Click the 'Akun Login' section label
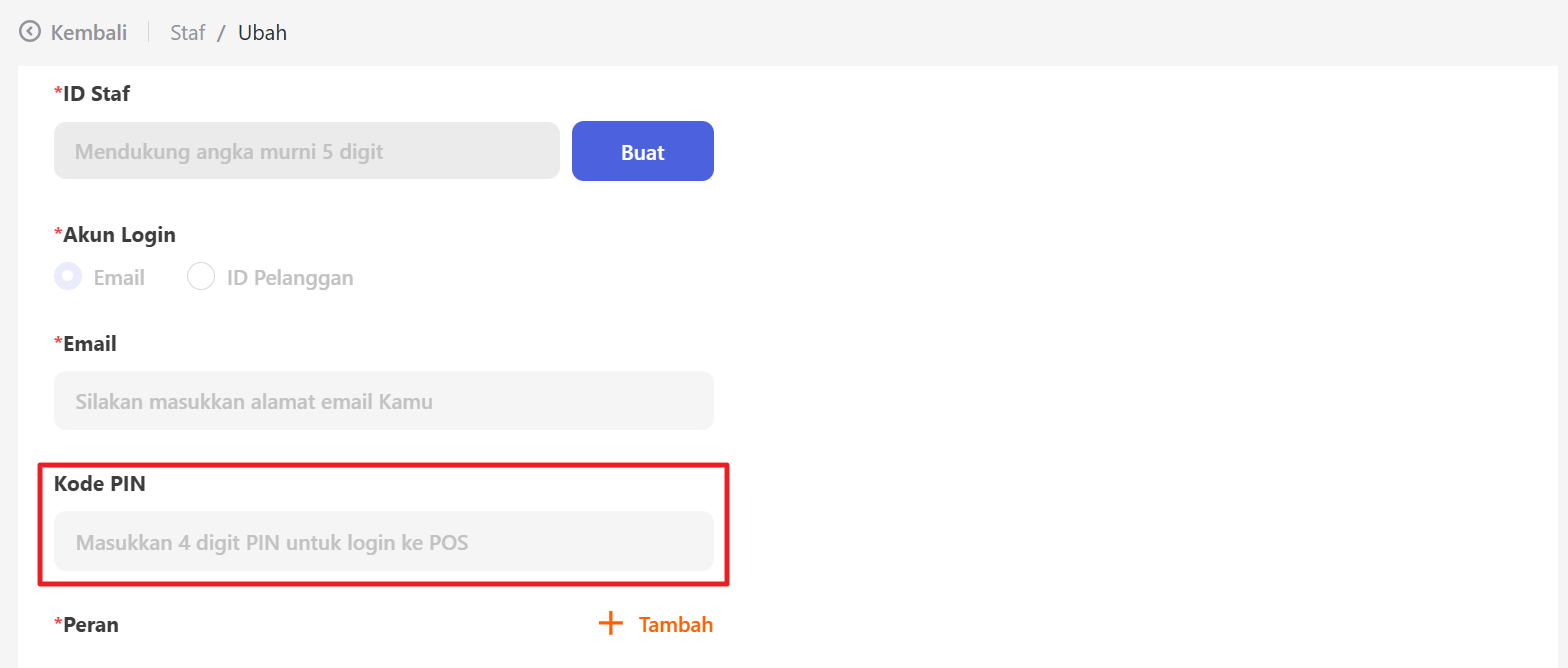1568x668 pixels. 119,235
